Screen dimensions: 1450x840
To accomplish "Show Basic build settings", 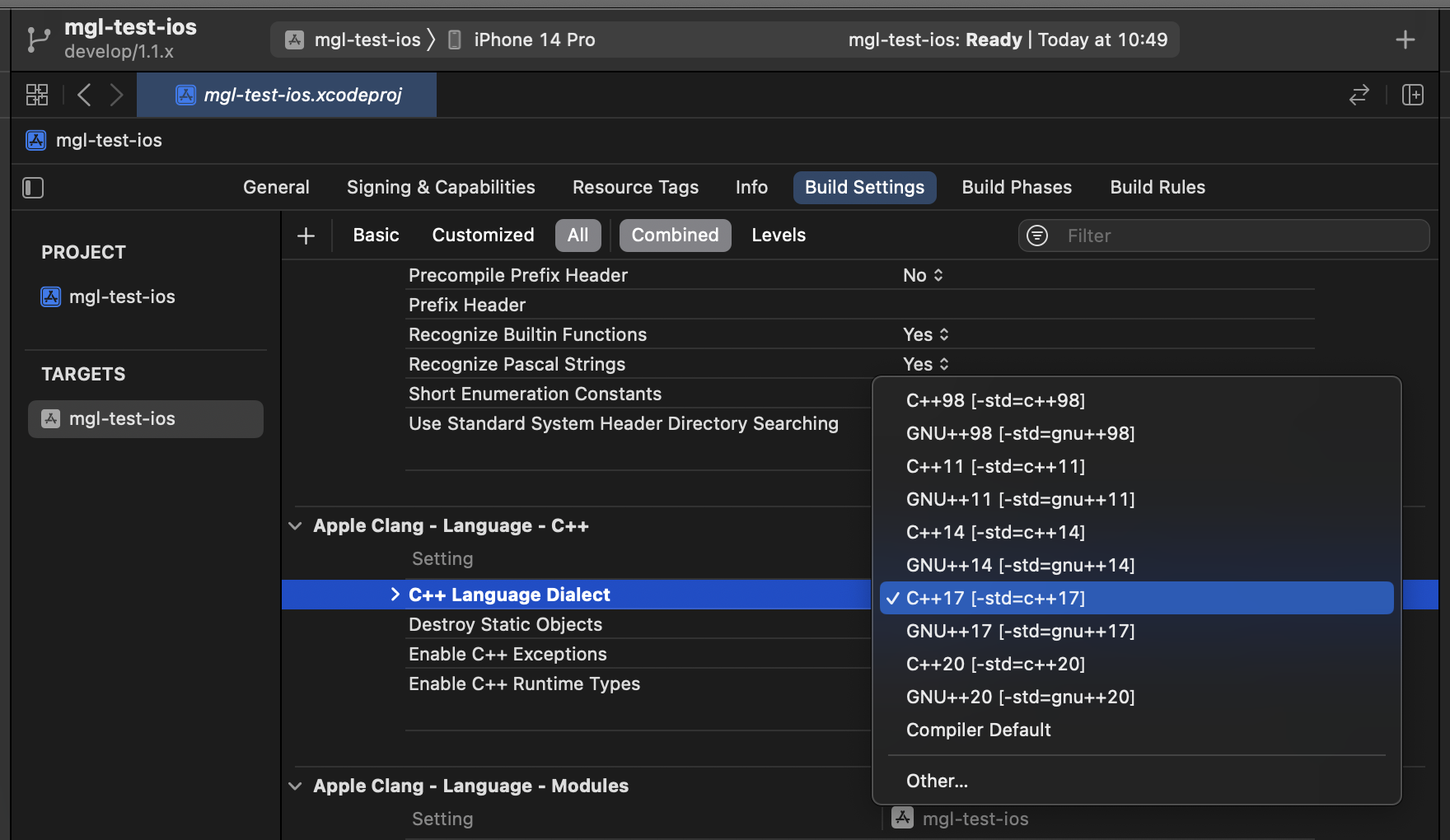I will (x=376, y=236).
